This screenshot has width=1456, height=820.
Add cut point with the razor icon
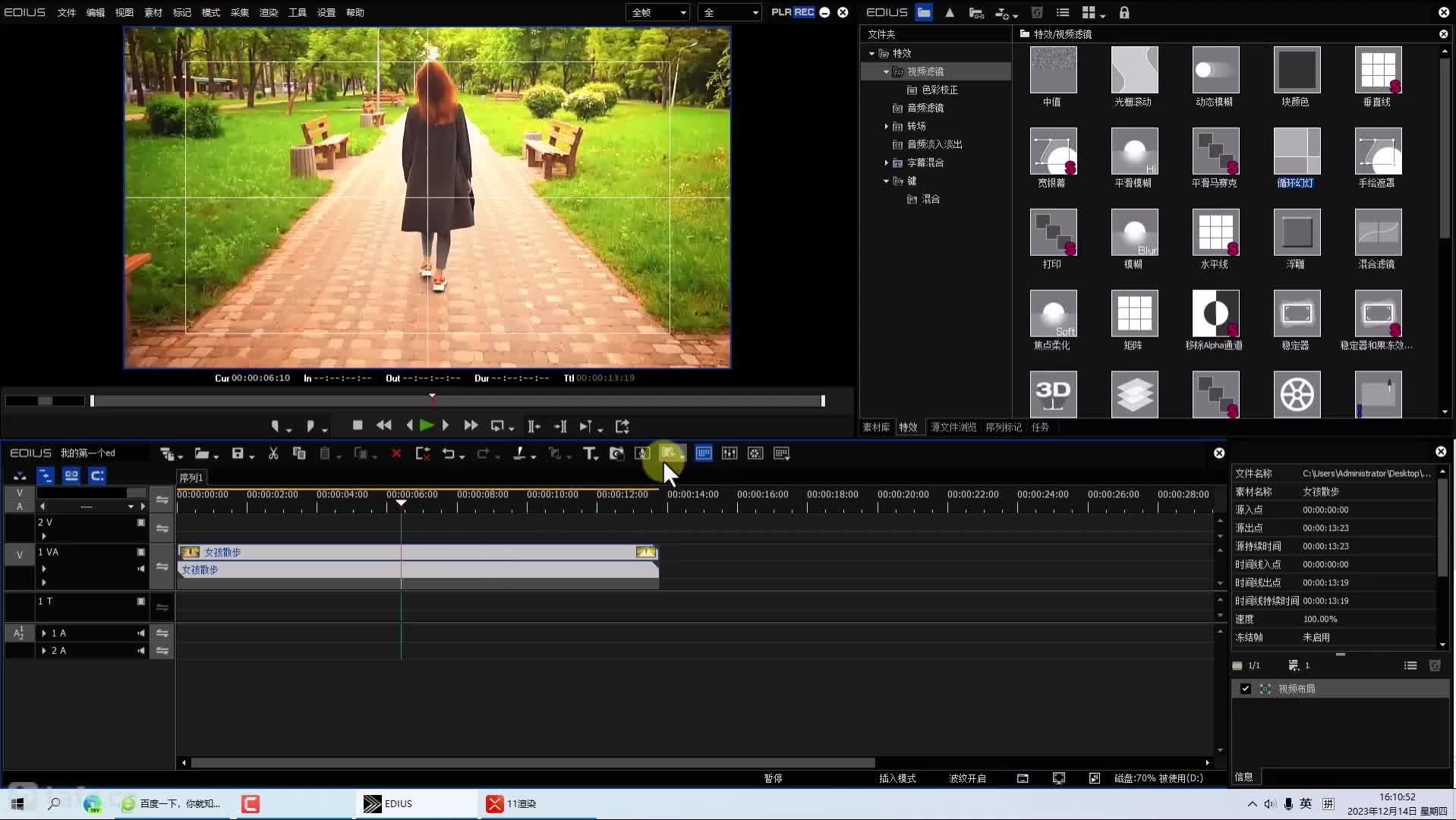519,453
